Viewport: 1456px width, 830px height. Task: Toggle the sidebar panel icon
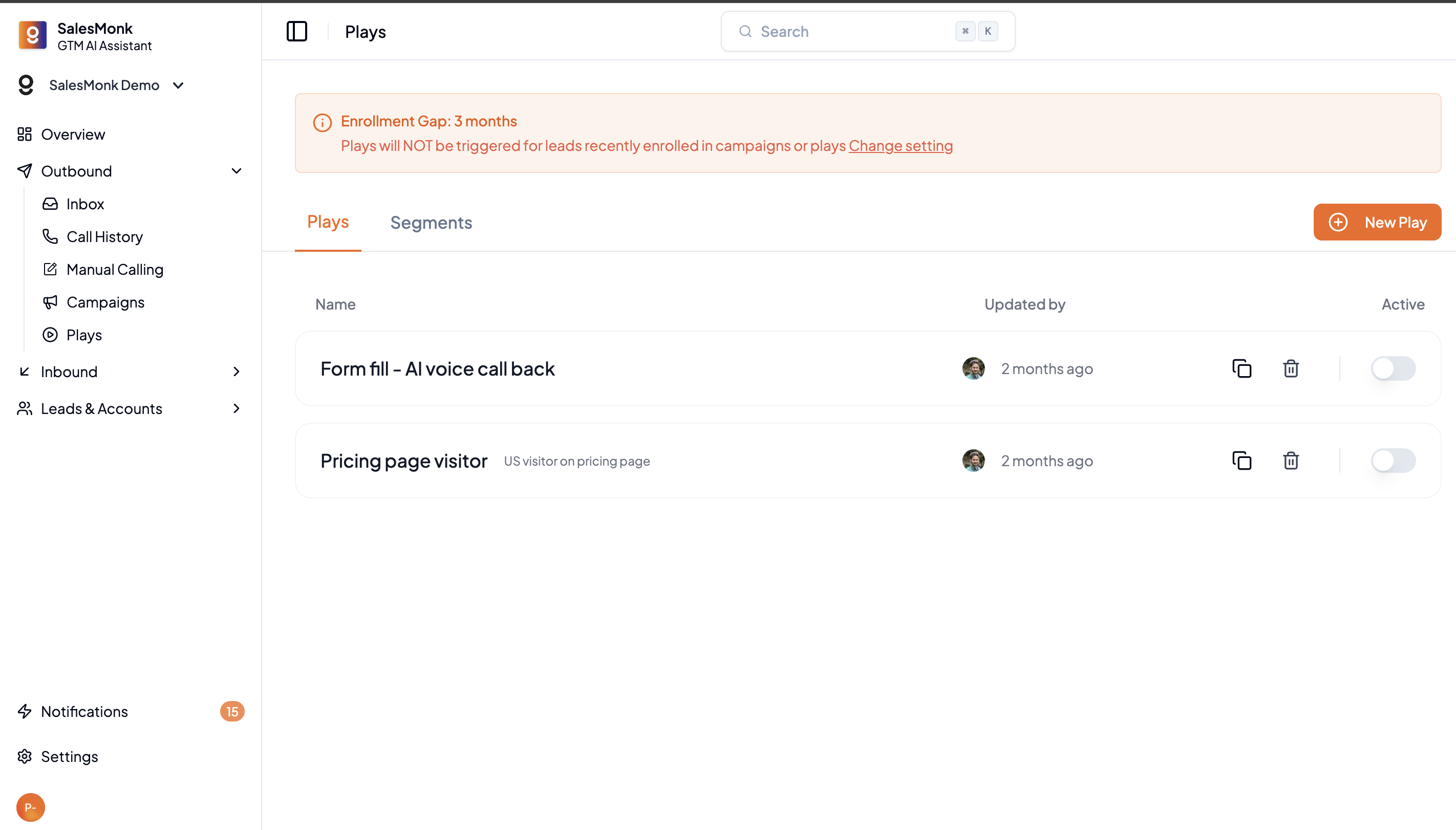tap(296, 31)
